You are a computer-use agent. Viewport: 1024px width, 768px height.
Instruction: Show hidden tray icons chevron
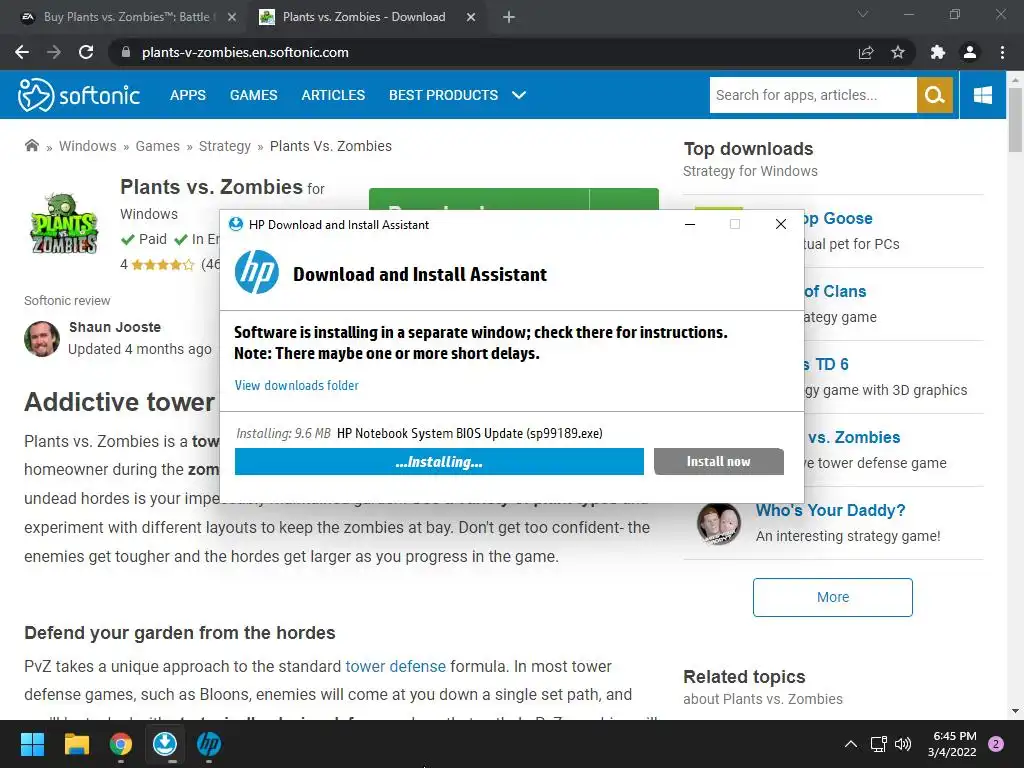coord(851,744)
